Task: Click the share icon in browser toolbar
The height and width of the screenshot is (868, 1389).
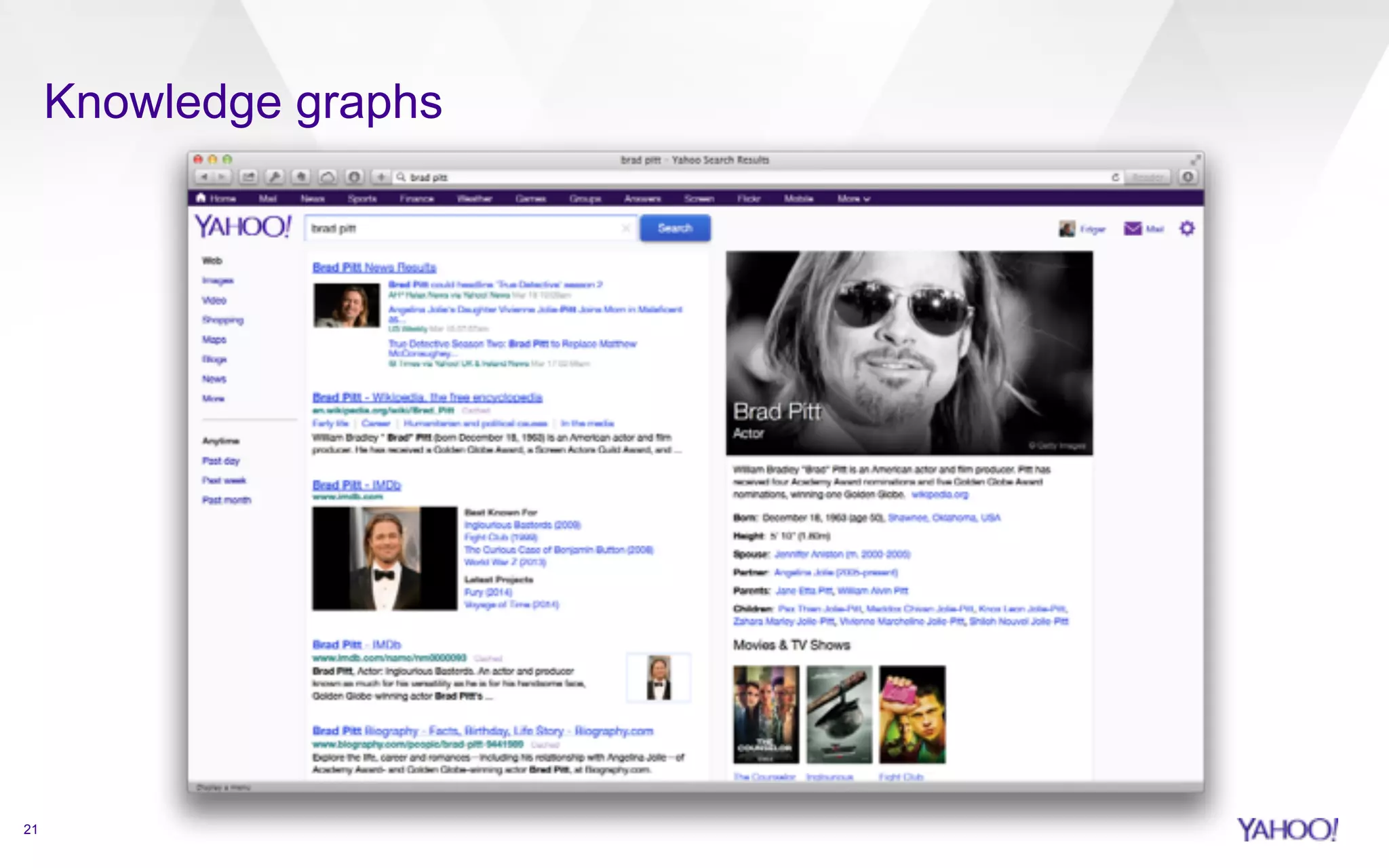Action: pyautogui.click(x=248, y=177)
